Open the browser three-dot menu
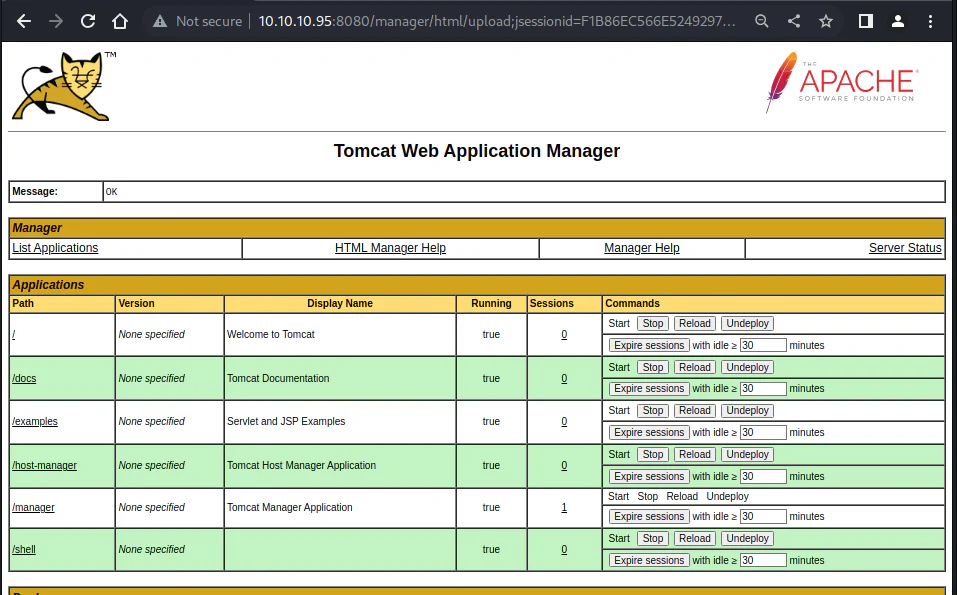Viewport: 957px width, 595px height. click(930, 21)
